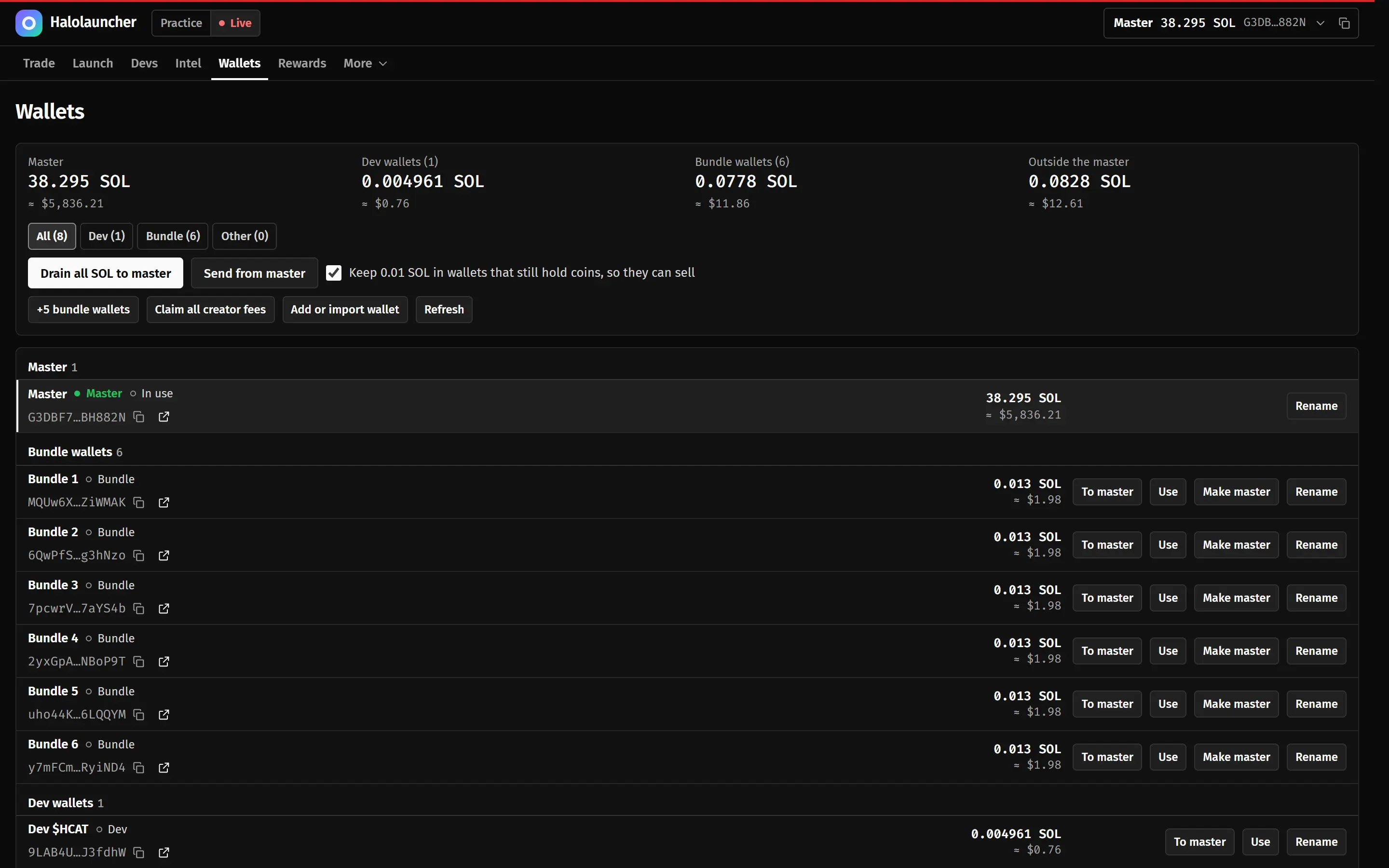Copy Bundle 6 address y7mFCm…RyiND4
This screenshot has width=1389, height=868.
click(x=139, y=768)
